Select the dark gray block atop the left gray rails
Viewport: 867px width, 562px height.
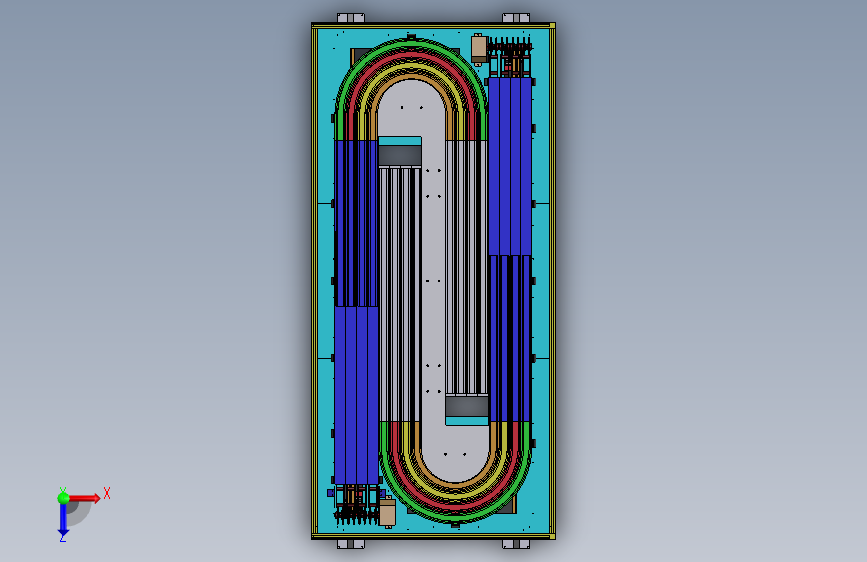[400, 155]
